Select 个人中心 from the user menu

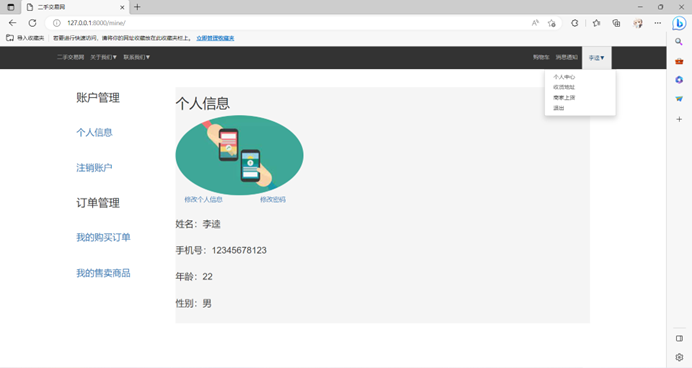pos(564,77)
